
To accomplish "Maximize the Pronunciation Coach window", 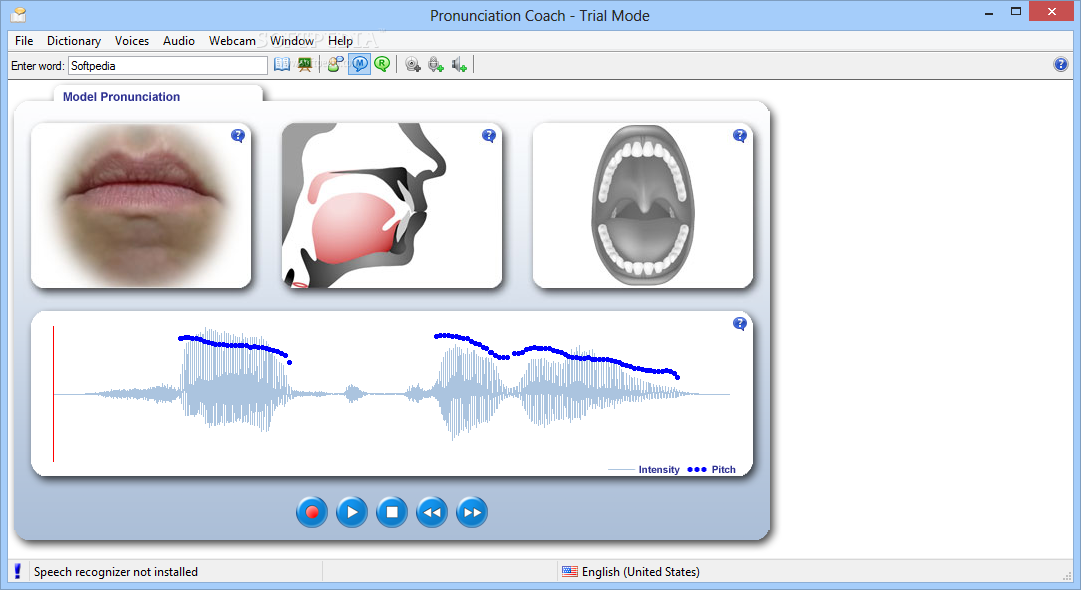I will pyautogui.click(x=1016, y=12).
